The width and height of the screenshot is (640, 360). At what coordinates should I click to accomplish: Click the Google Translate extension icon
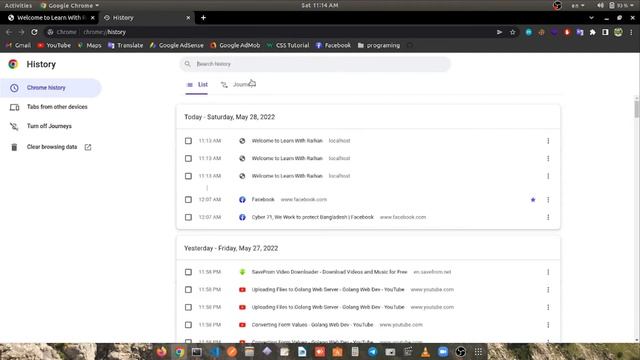pos(580,32)
